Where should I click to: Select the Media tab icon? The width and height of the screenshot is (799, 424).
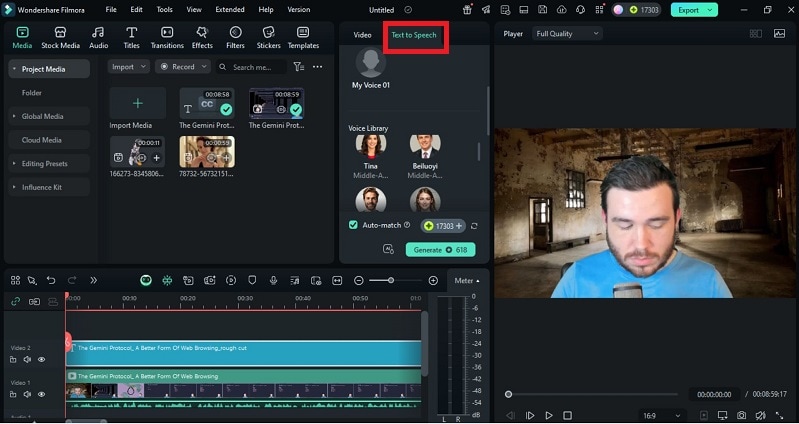(x=22, y=33)
